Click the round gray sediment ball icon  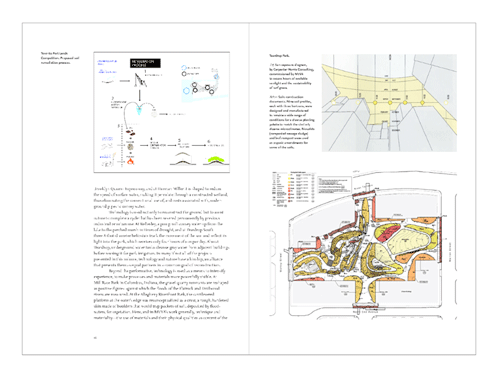coord(130,147)
